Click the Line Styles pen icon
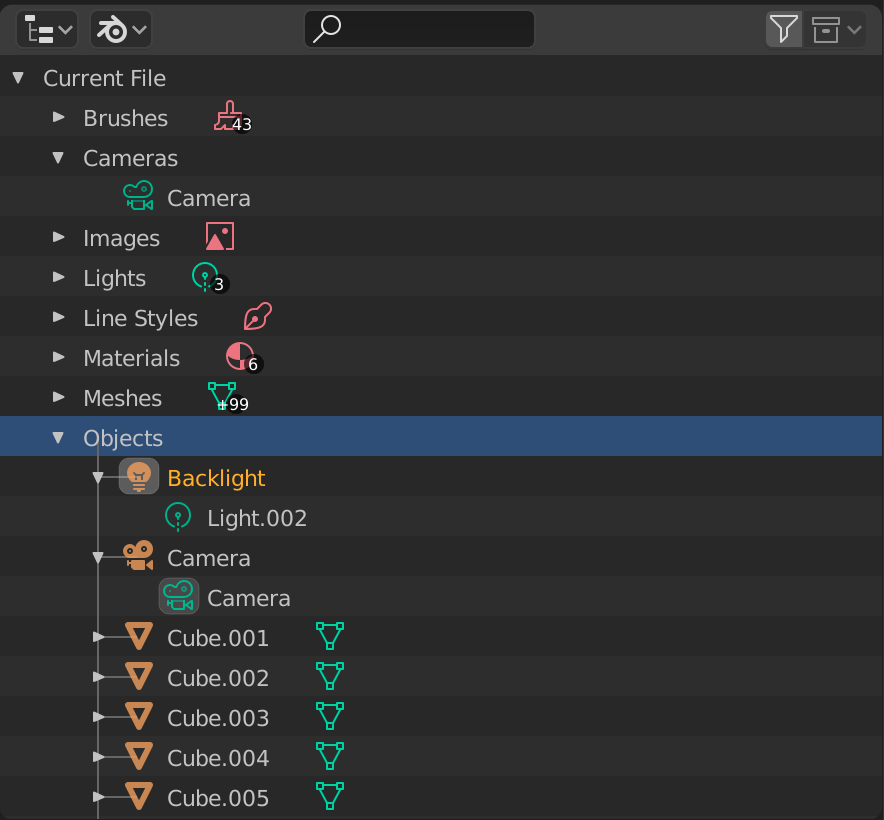 click(258, 316)
